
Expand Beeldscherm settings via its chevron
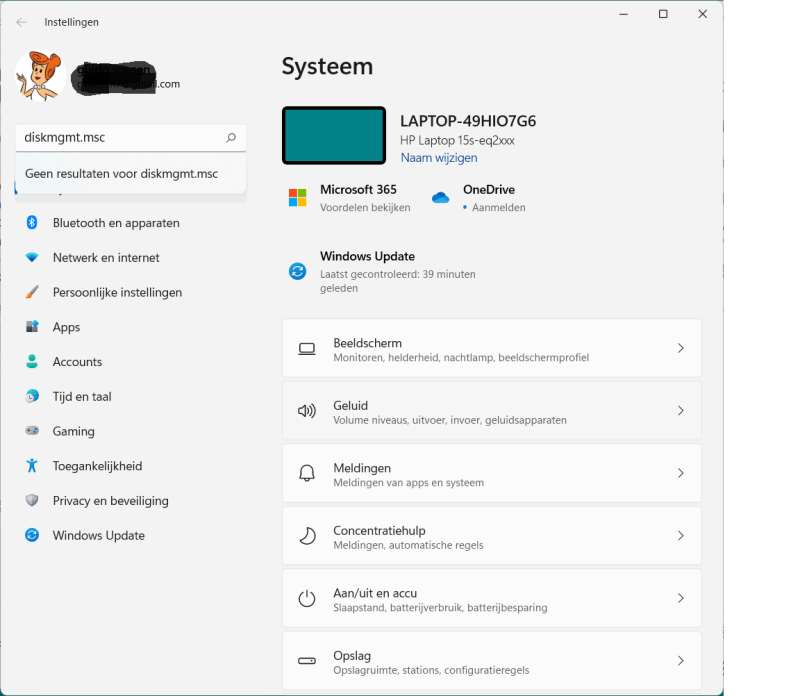click(680, 349)
